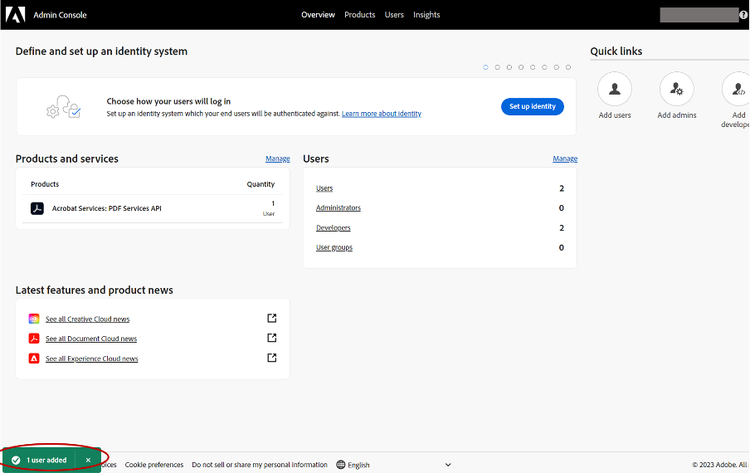
Task: Switch to the Products tab
Action: click(x=359, y=15)
